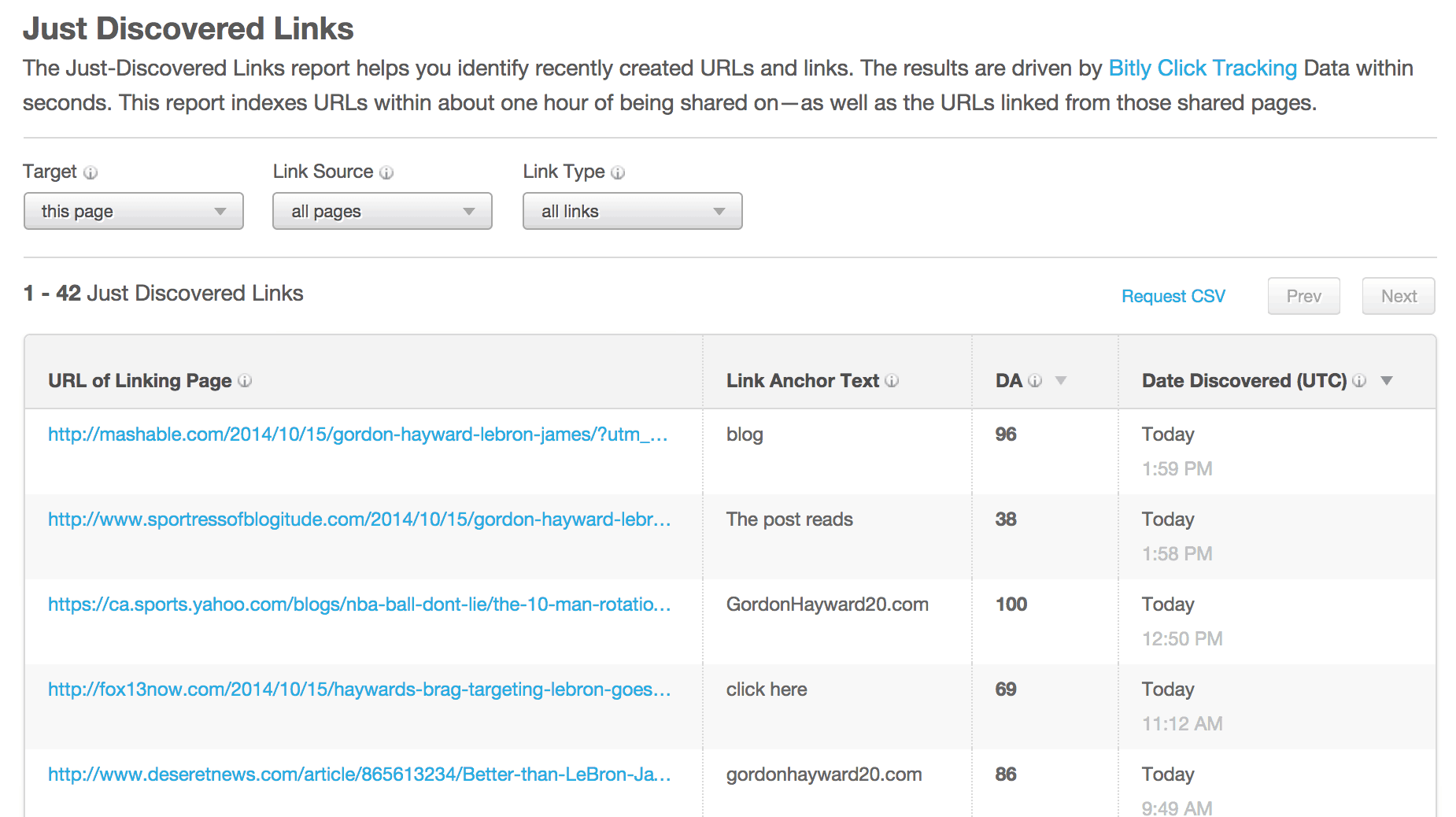
Task: Open the Target 'this page' dropdown
Action: click(x=134, y=211)
